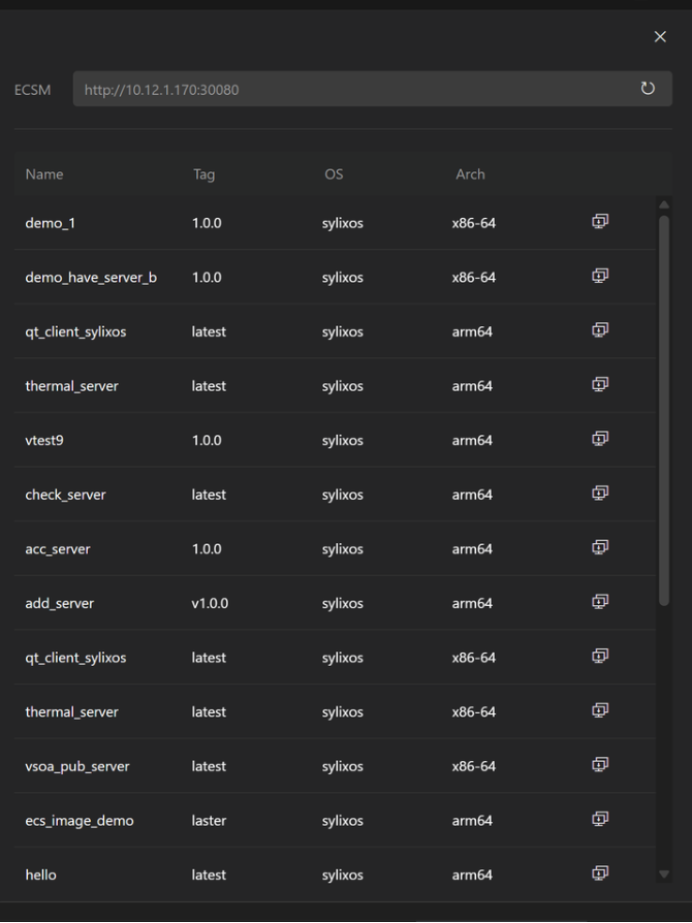Select the add_server name cell
Viewport: 692px width, 923px height.
(x=59, y=603)
